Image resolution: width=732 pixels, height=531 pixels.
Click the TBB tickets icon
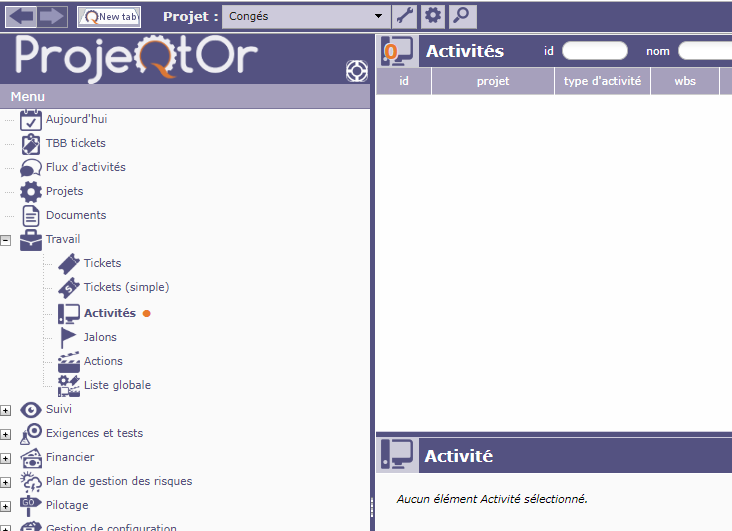click(31, 144)
